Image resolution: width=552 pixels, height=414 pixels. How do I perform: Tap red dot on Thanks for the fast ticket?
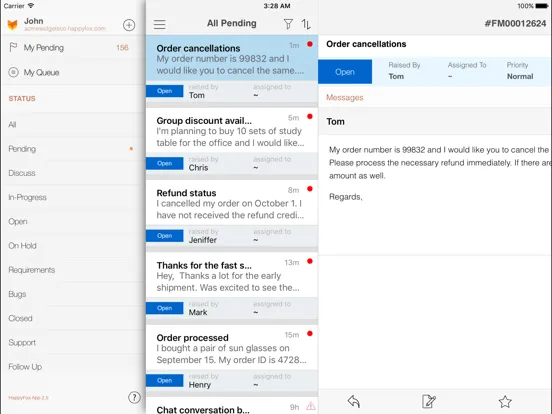point(310,261)
